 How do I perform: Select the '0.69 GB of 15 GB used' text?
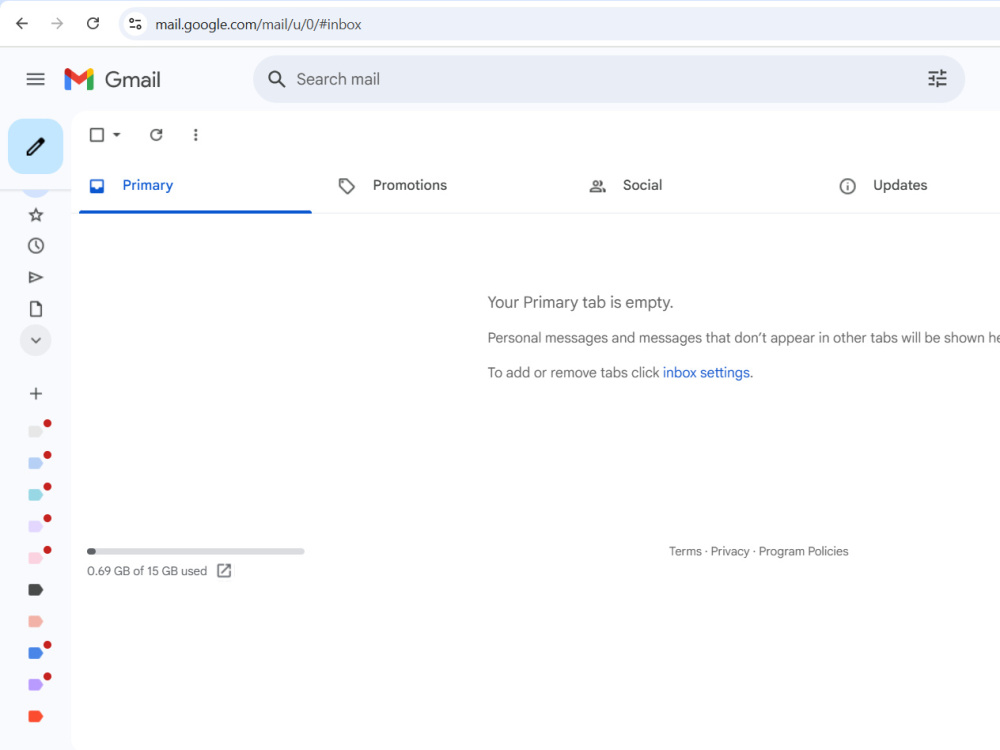point(147,571)
